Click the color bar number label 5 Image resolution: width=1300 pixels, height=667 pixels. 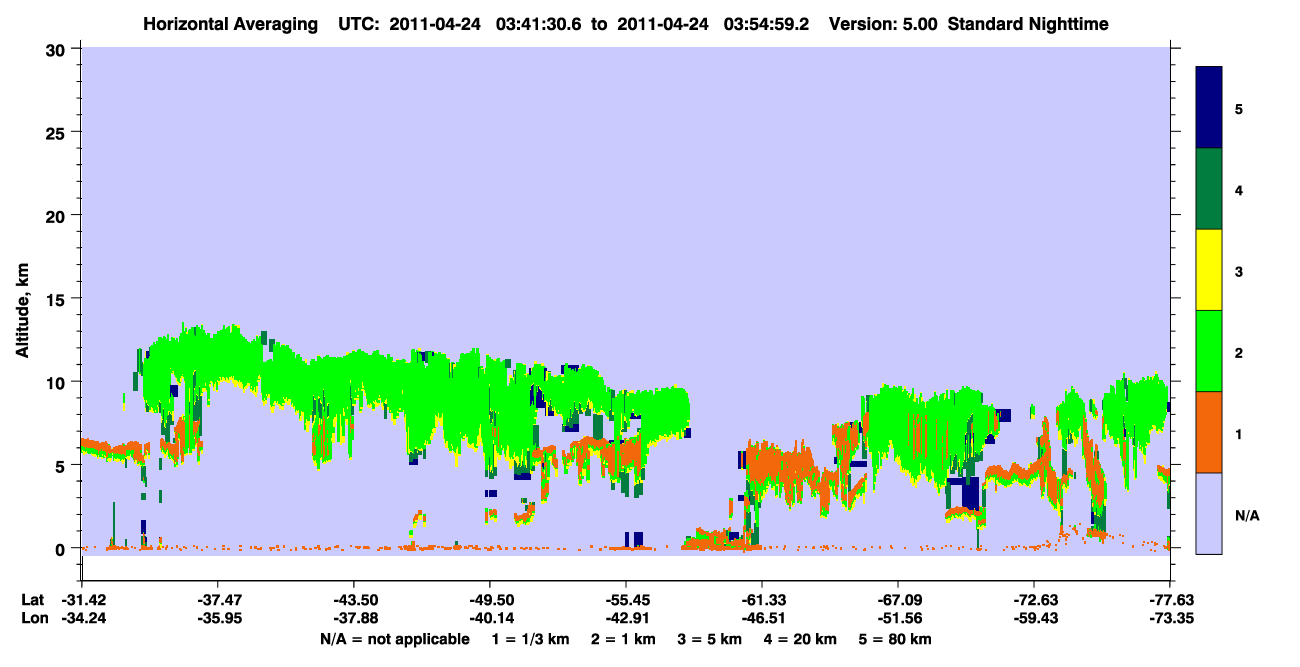[1239, 108]
